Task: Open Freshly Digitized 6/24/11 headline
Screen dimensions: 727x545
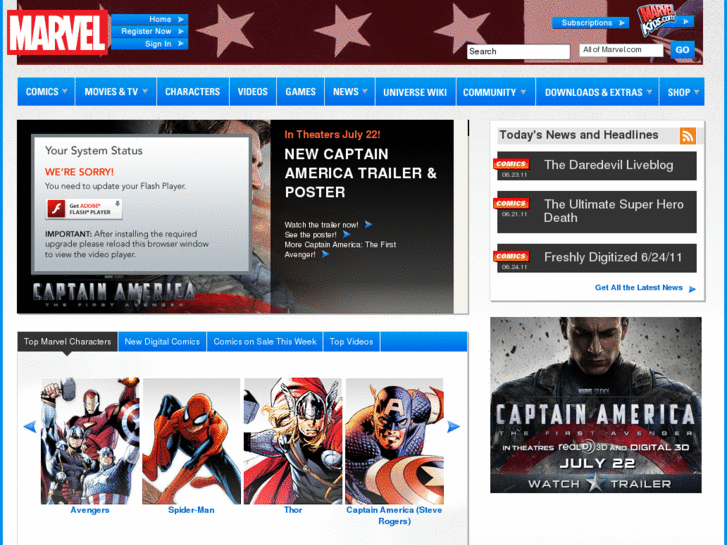Action: [x=612, y=257]
